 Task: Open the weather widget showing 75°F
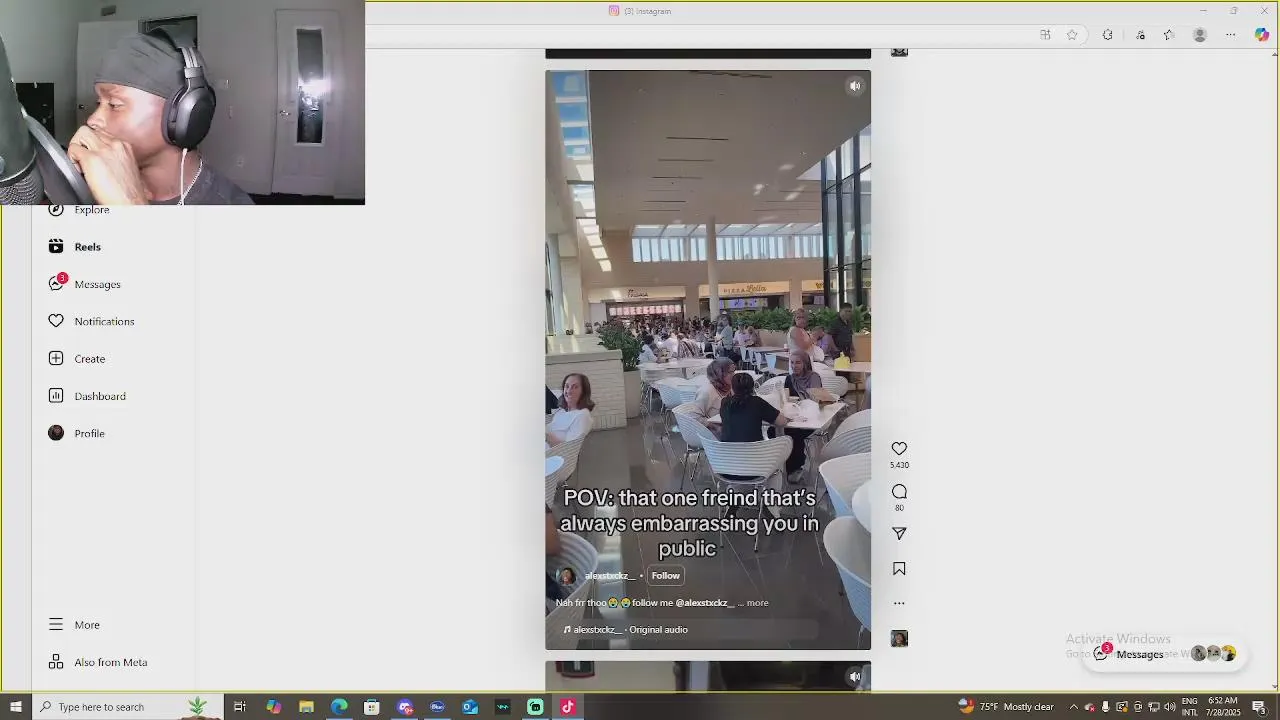[1006, 707]
